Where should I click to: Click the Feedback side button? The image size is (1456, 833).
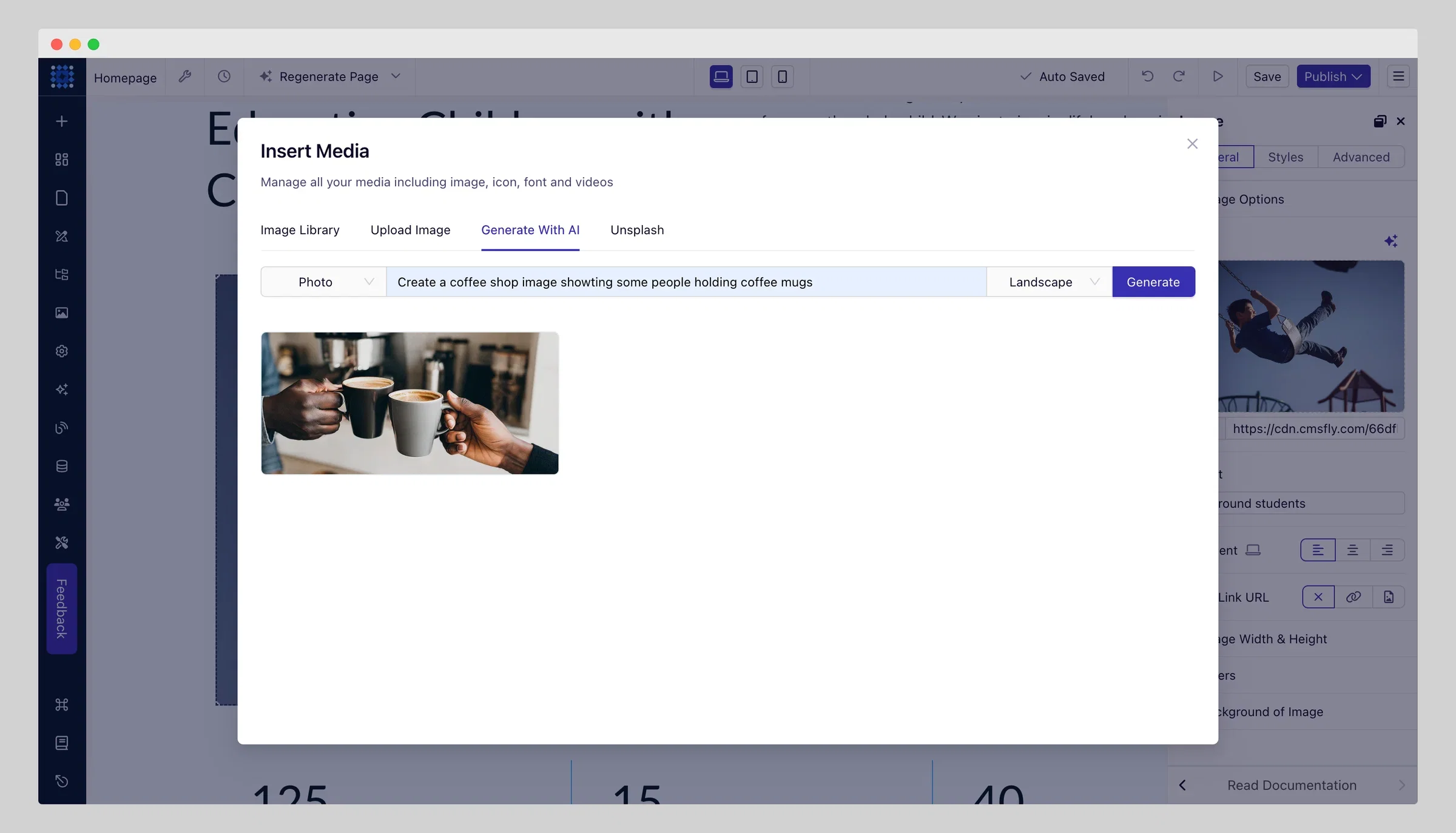pos(61,609)
